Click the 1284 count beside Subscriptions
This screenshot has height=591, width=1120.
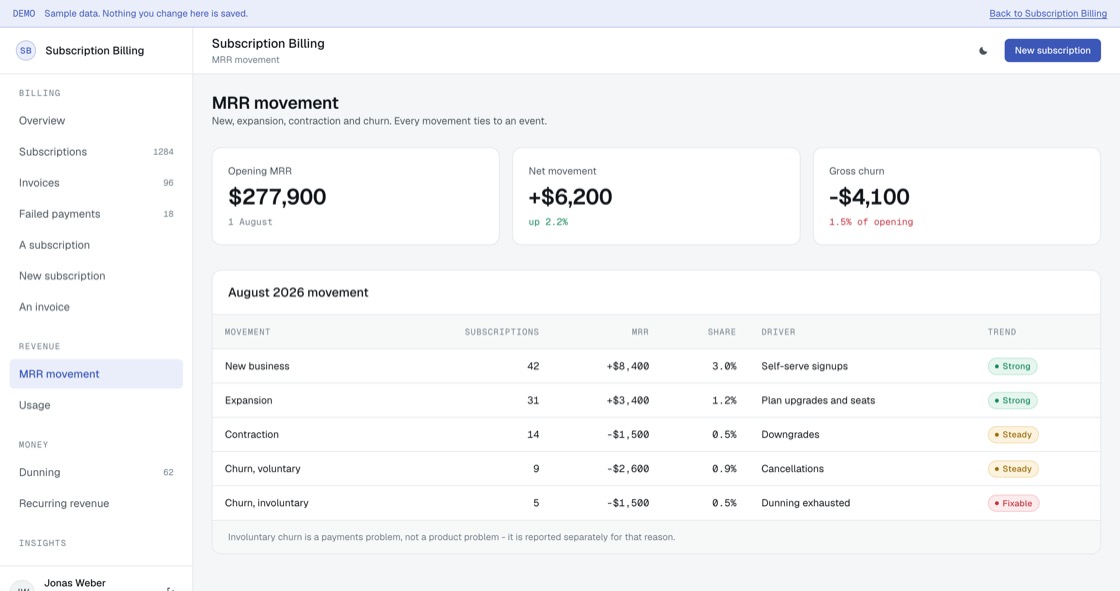[x=163, y=152]
